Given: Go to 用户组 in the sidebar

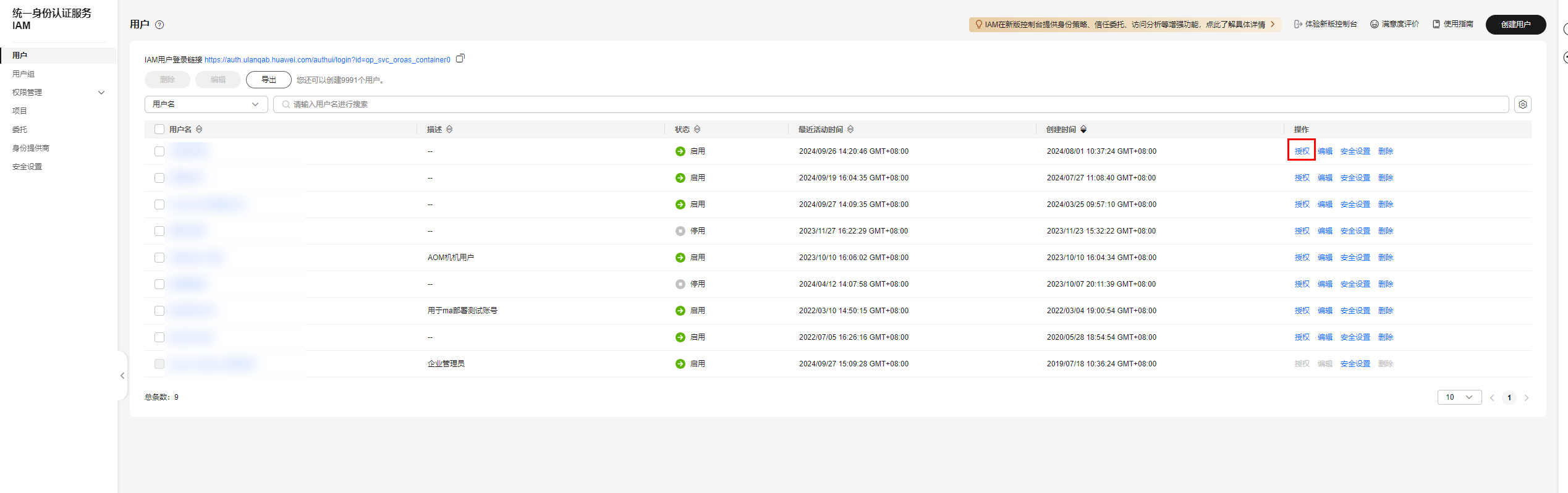Looking at the screenshot, I should click(x=23, y=74).
